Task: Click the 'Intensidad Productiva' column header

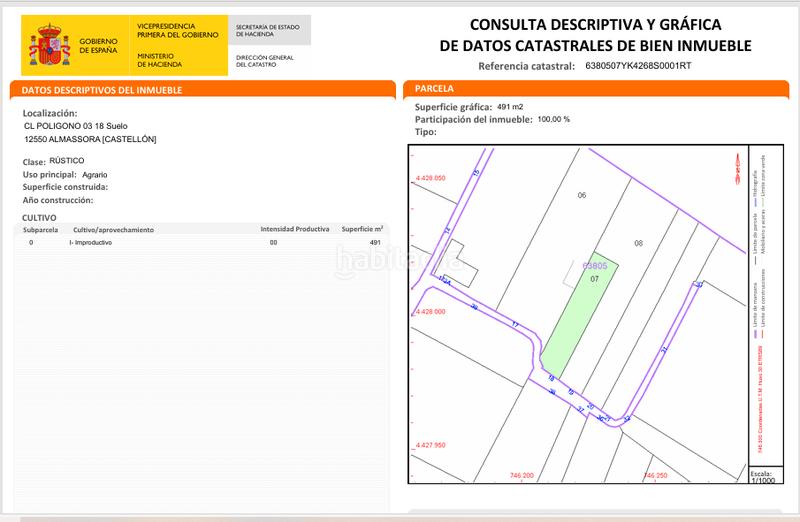Action: 294,229
